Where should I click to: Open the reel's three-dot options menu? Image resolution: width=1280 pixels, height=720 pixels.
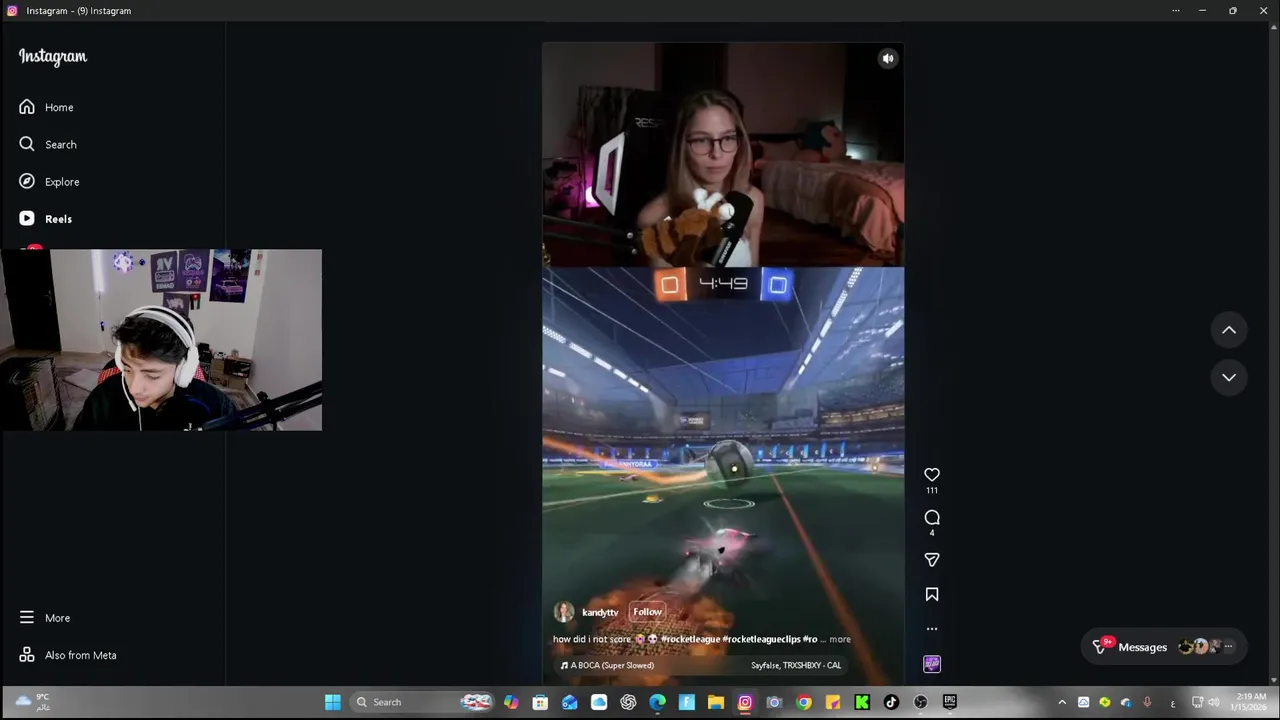click(932, 629)
